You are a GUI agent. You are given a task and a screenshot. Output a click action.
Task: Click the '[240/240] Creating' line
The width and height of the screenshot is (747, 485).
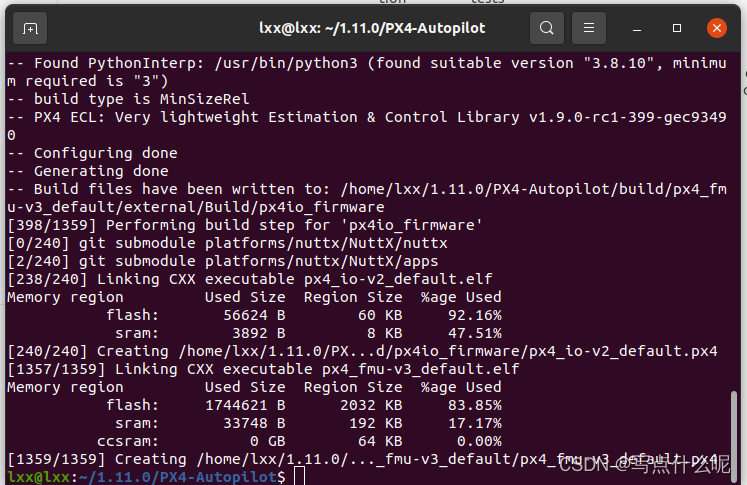362,351
